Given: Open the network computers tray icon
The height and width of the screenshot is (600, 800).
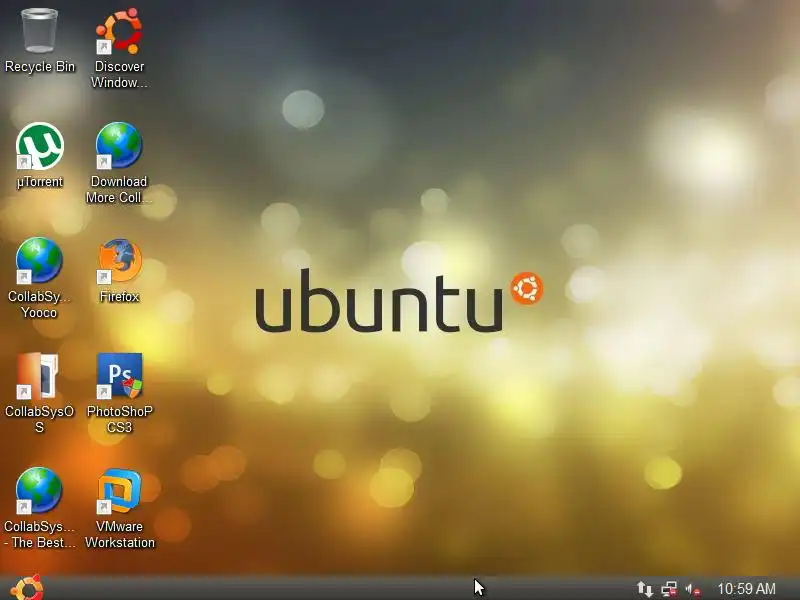Looking at the screenshot, I should (668, 589).
